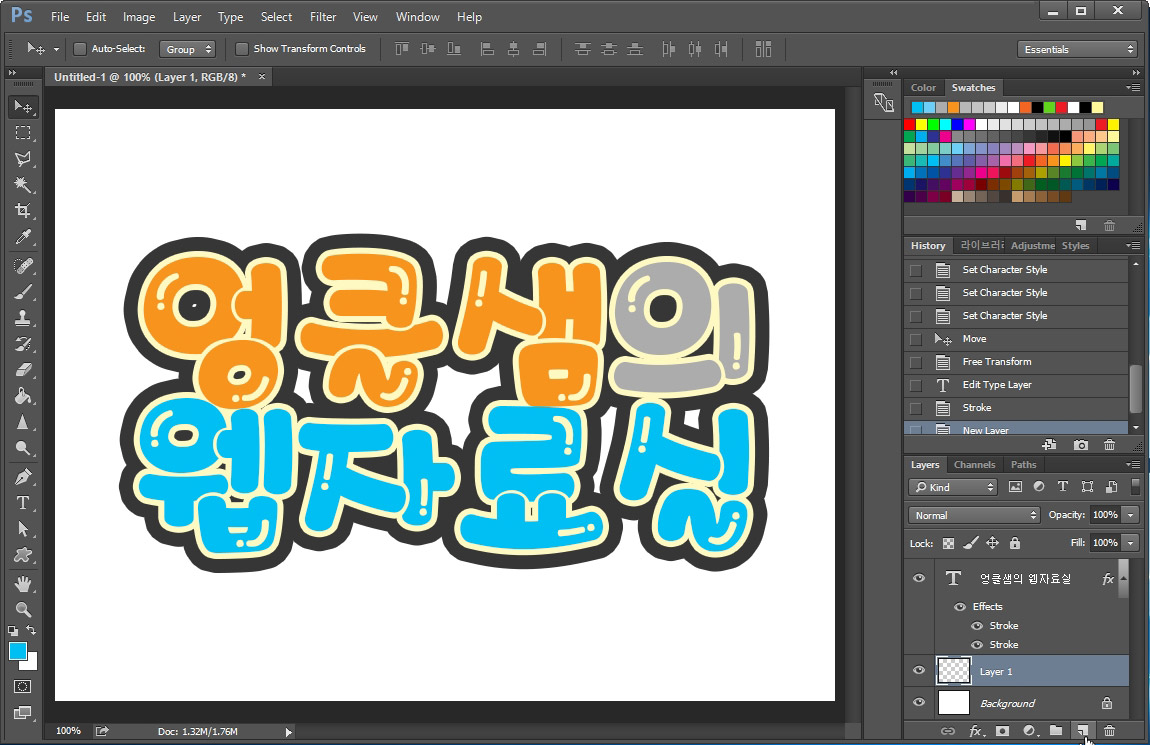The width and height of the screenshot is (1150, 745).
Task: Select the Brush tool
Action: (x=23, y=292)
